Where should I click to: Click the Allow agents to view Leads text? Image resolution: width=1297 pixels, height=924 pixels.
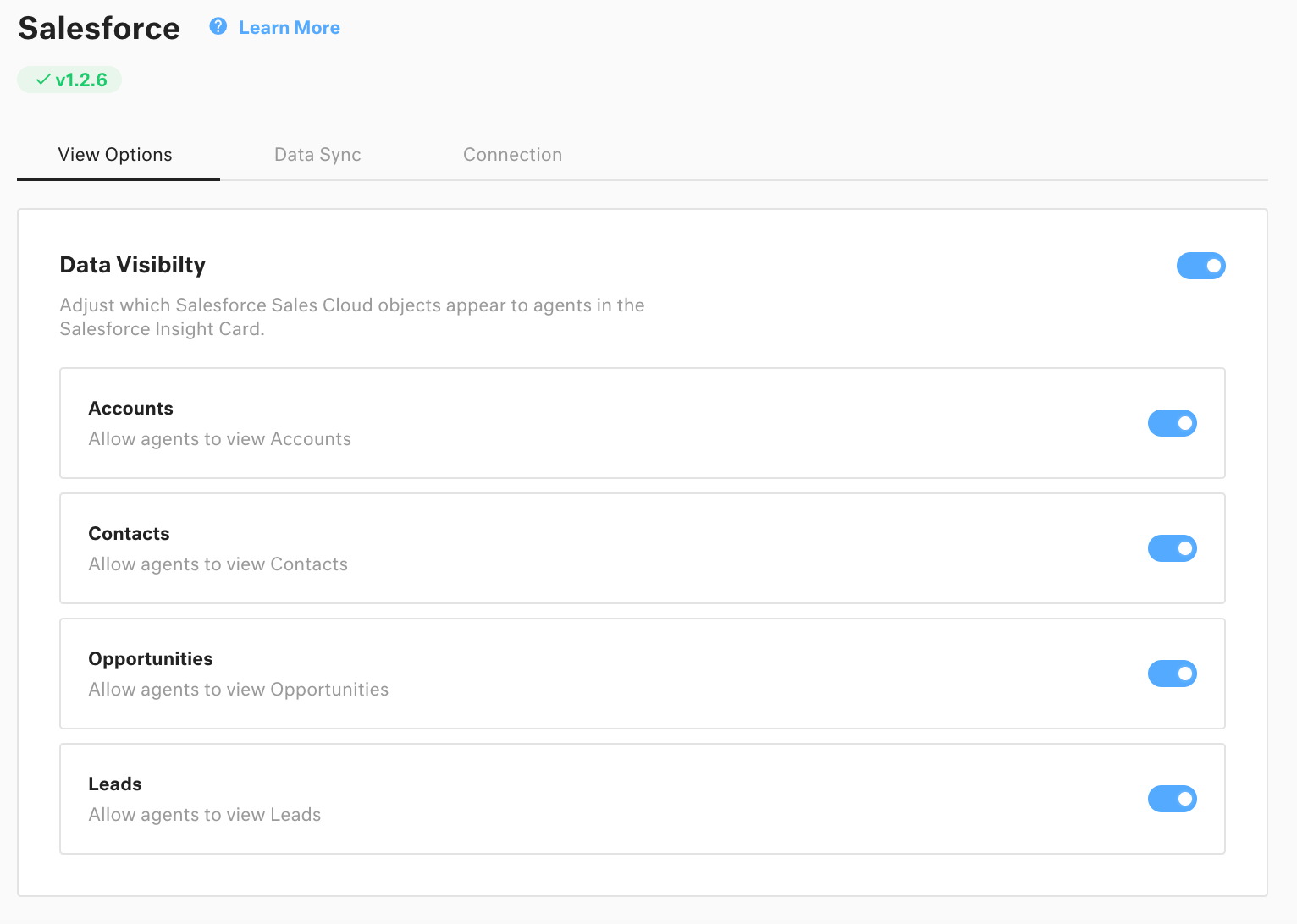[204, 814]
